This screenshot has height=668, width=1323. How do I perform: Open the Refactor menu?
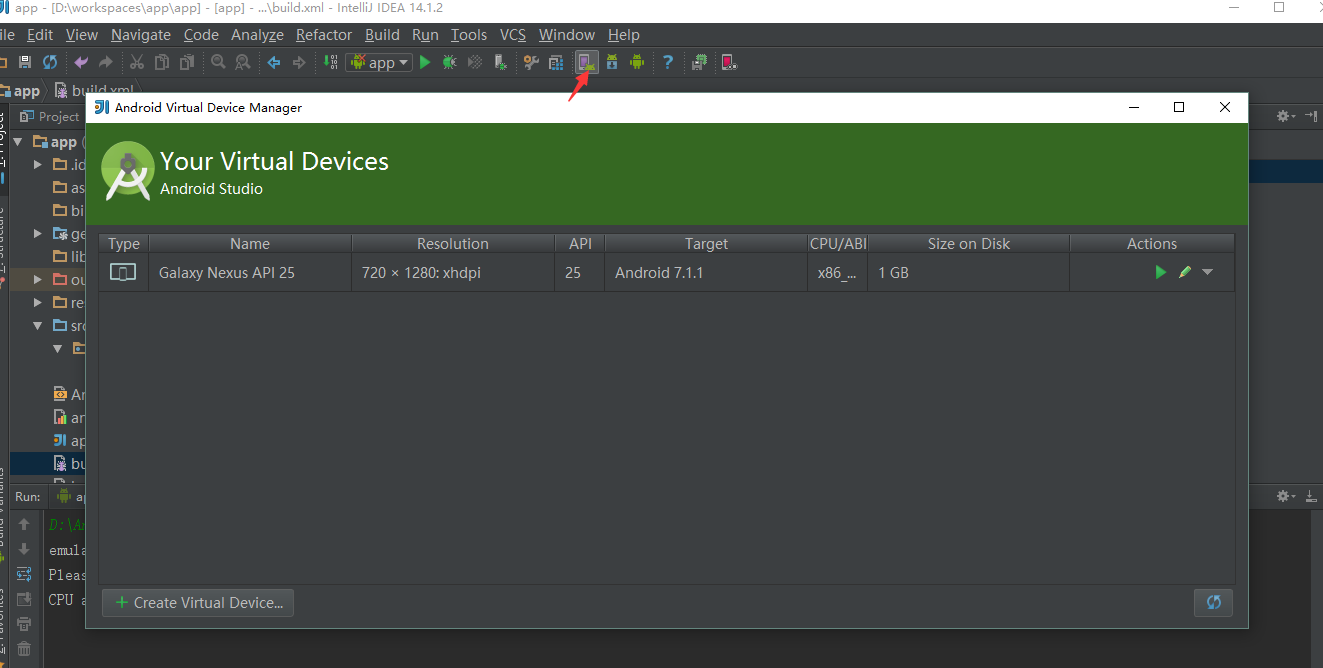(324, 34)
